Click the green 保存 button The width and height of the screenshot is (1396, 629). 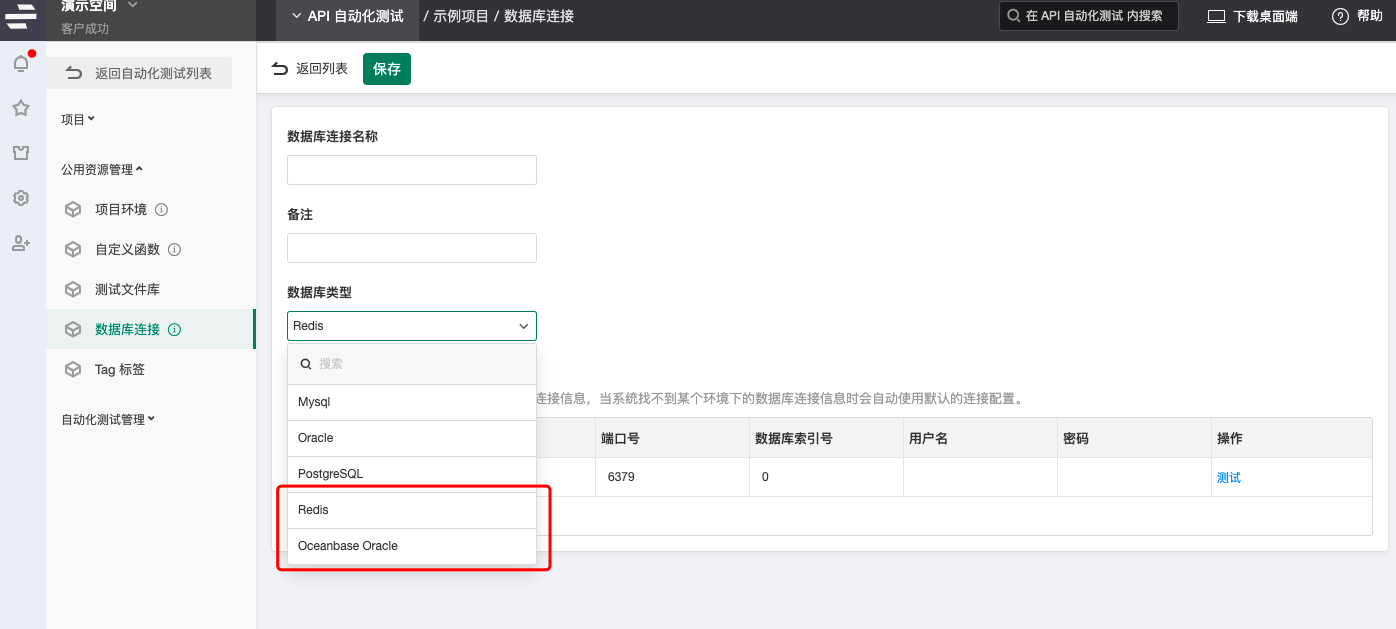point(387,69)
